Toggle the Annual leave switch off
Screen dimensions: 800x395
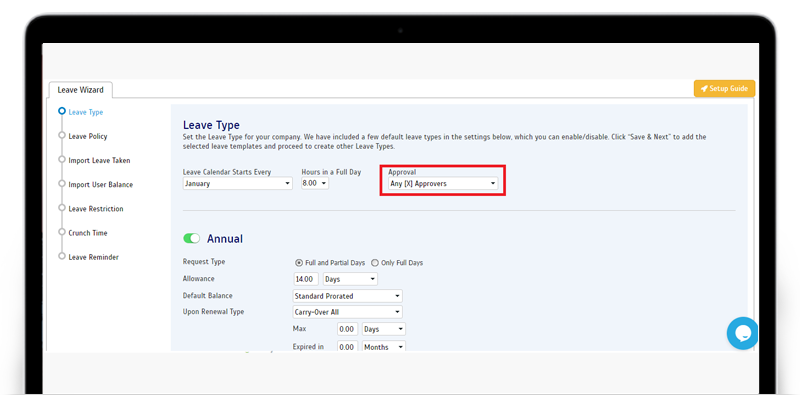[192, 238]
